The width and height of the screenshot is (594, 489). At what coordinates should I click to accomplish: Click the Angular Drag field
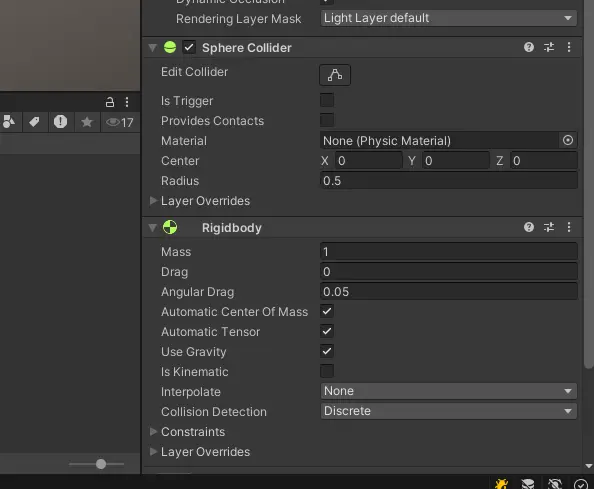pos(449,292)
